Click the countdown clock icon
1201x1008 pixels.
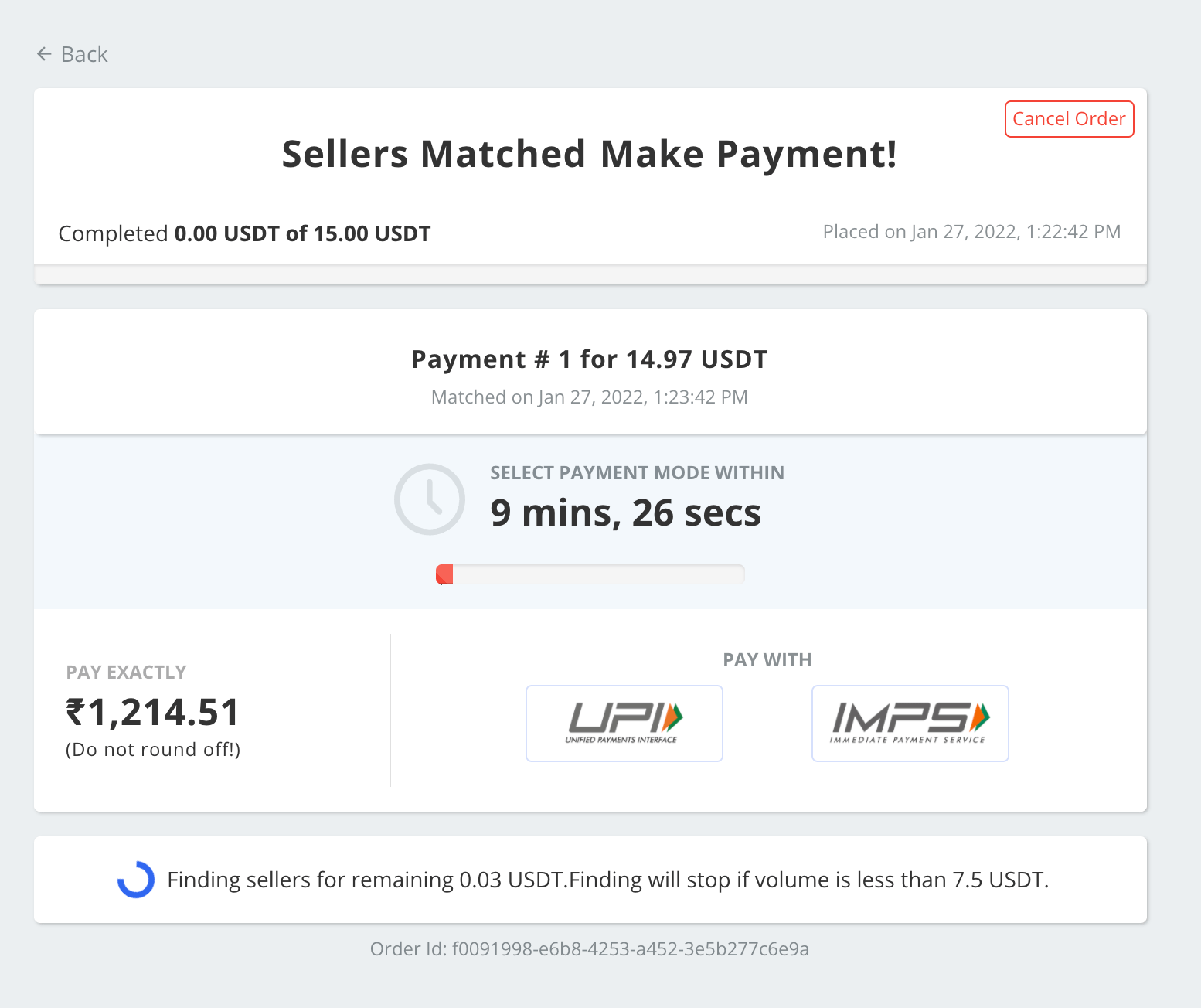430,499
